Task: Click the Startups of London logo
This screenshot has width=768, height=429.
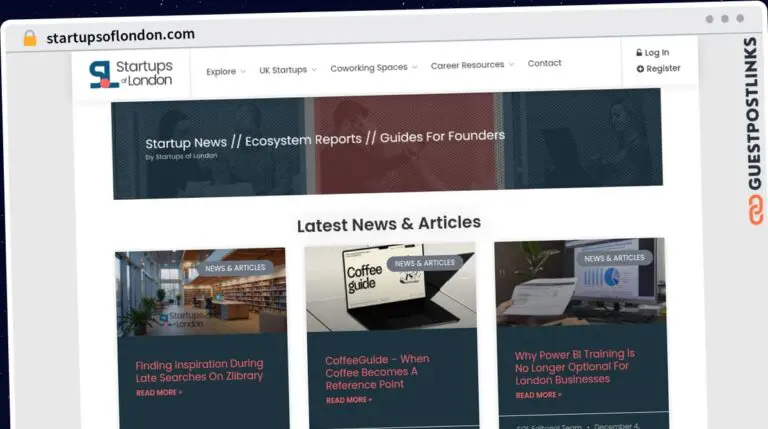Action: [x=131, y=73]
